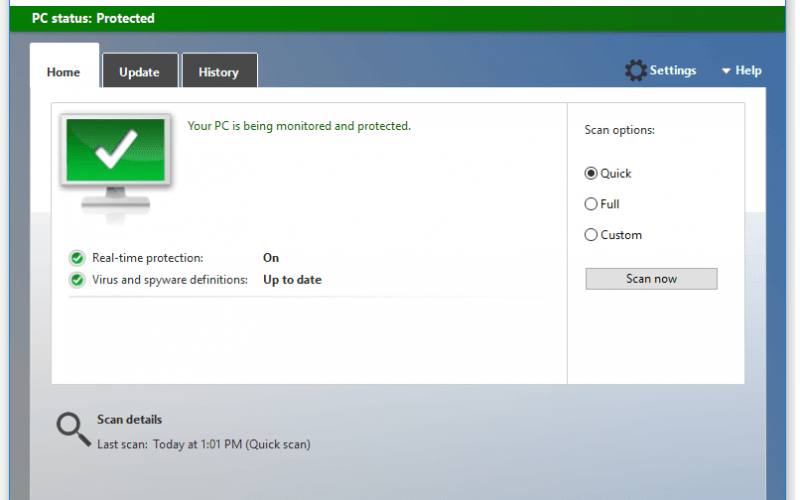Viewport: 800px width, 500px height.
Task: Open Settings via its text label
Action: pos(672,70)
